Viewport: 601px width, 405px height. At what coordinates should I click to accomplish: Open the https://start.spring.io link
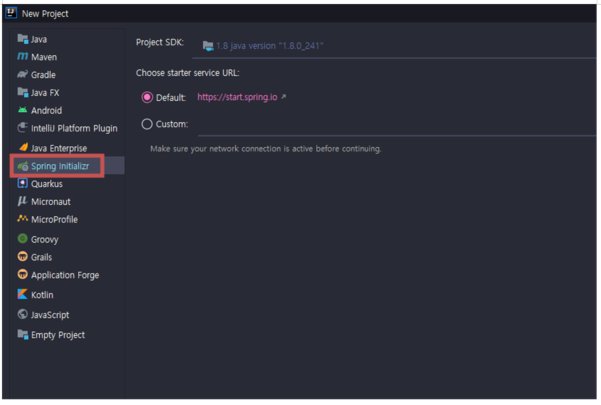pyautogui.click(x=237, y=97)
